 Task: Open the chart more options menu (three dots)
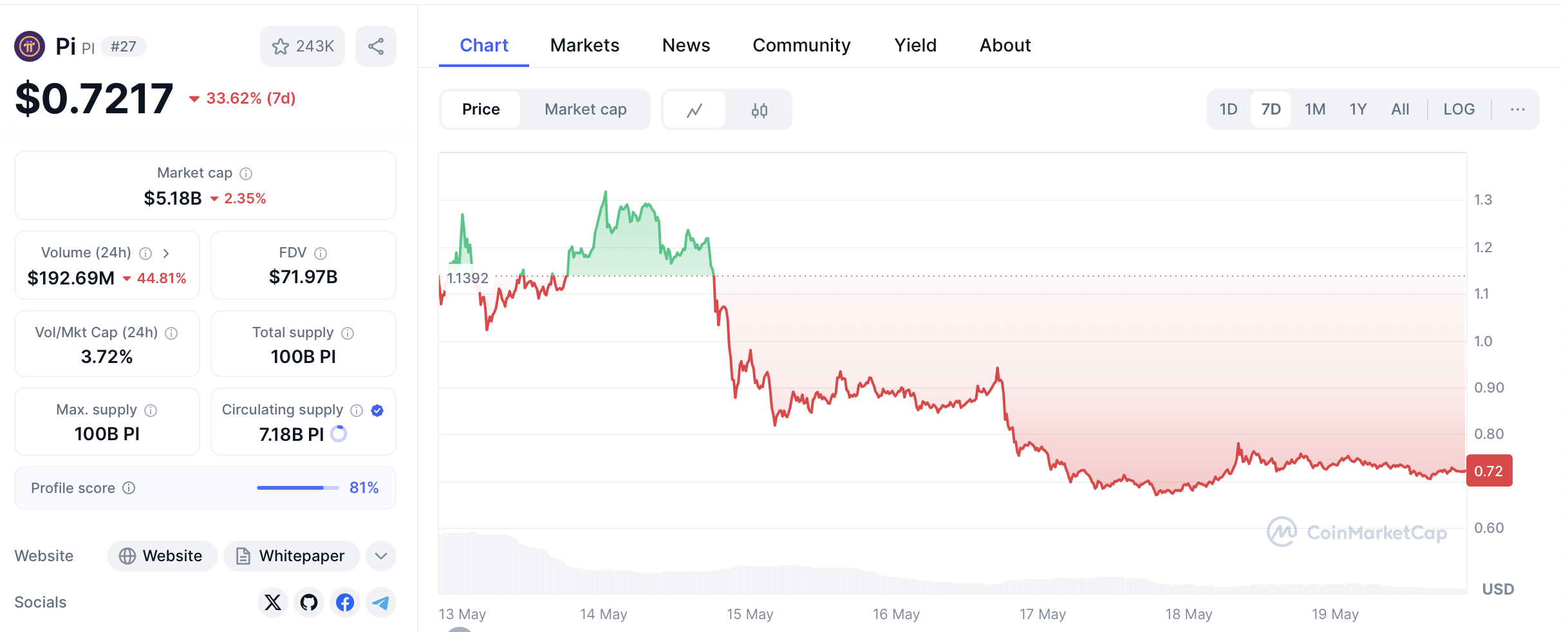pyautogui.click(x=1517, y=109)
